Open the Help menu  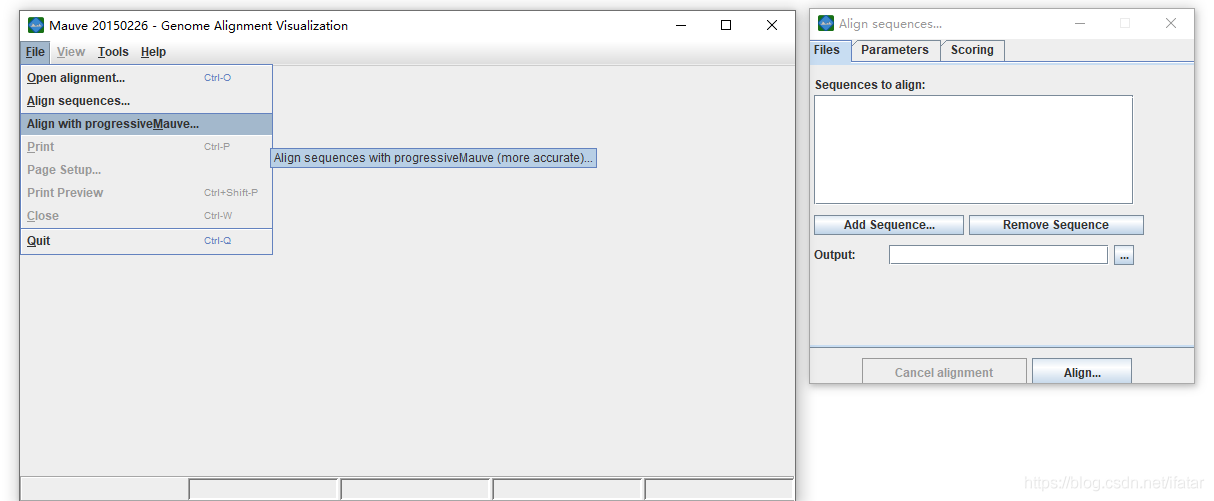153,52
